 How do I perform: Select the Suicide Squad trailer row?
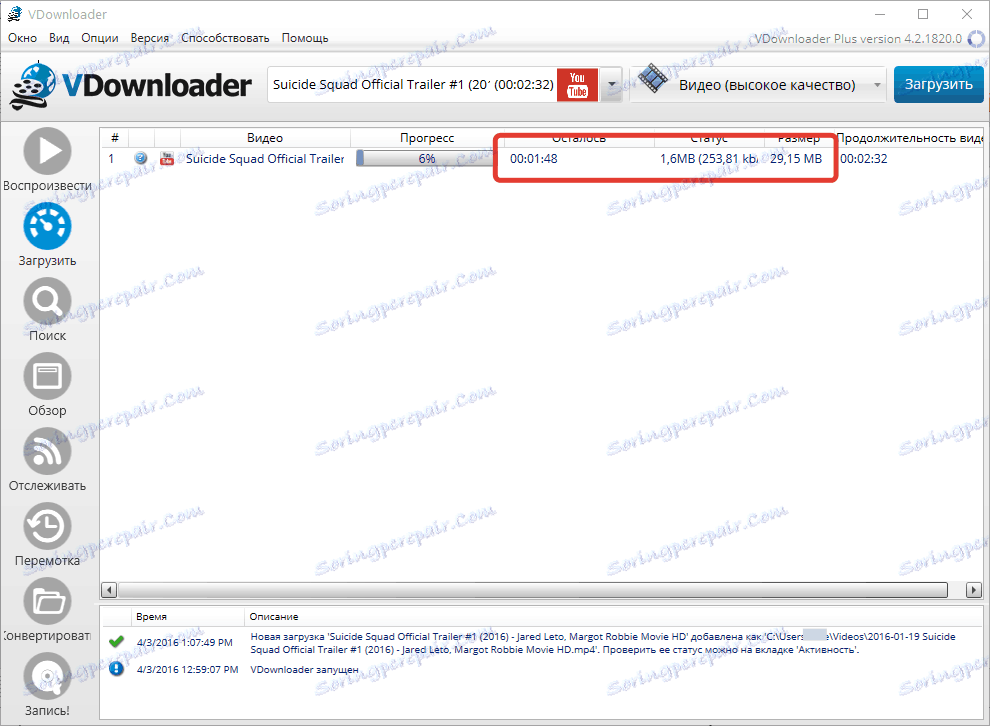[x=264, y=158]
